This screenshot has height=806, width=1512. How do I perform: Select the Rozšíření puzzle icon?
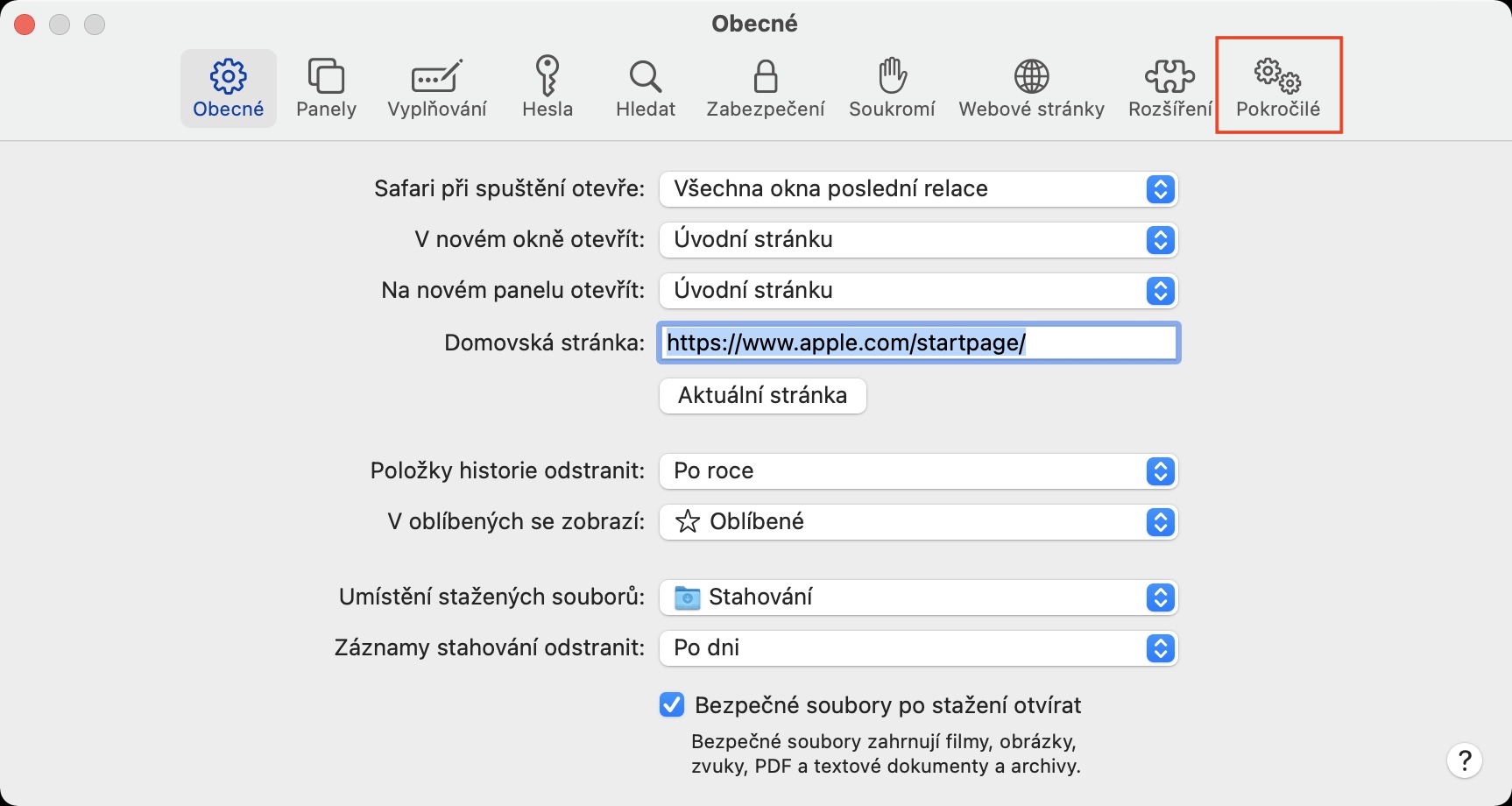click(x=1169, y=77)
